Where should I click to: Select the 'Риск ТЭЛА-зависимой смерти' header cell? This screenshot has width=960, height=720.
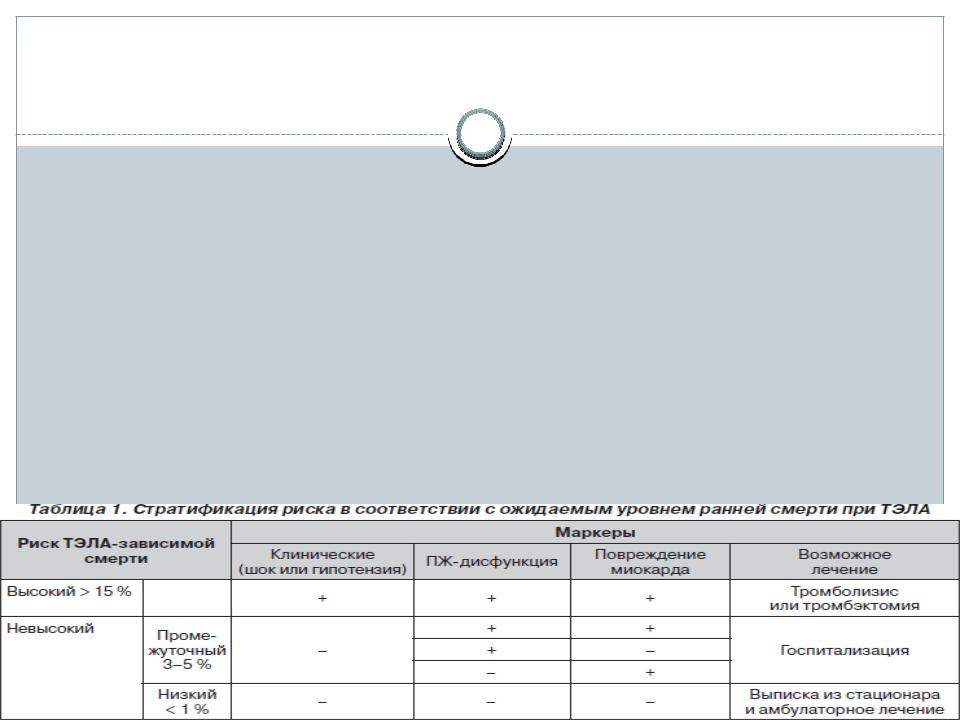pos(116,550)
